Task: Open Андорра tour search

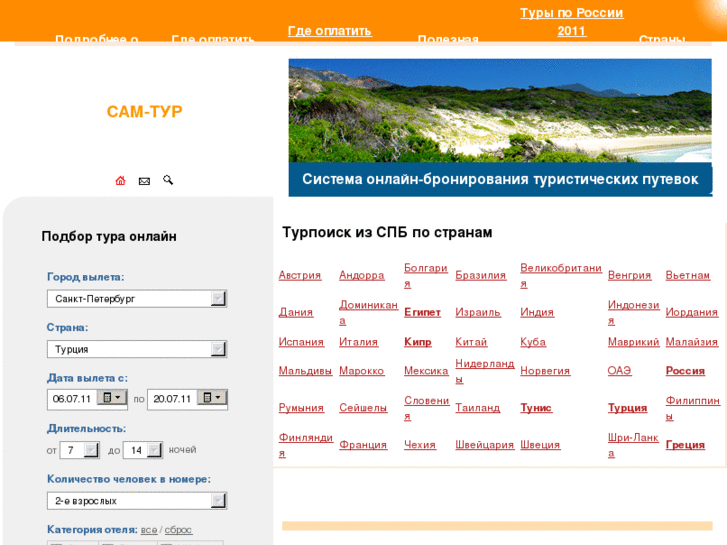Action: click(x=362, y=275)
